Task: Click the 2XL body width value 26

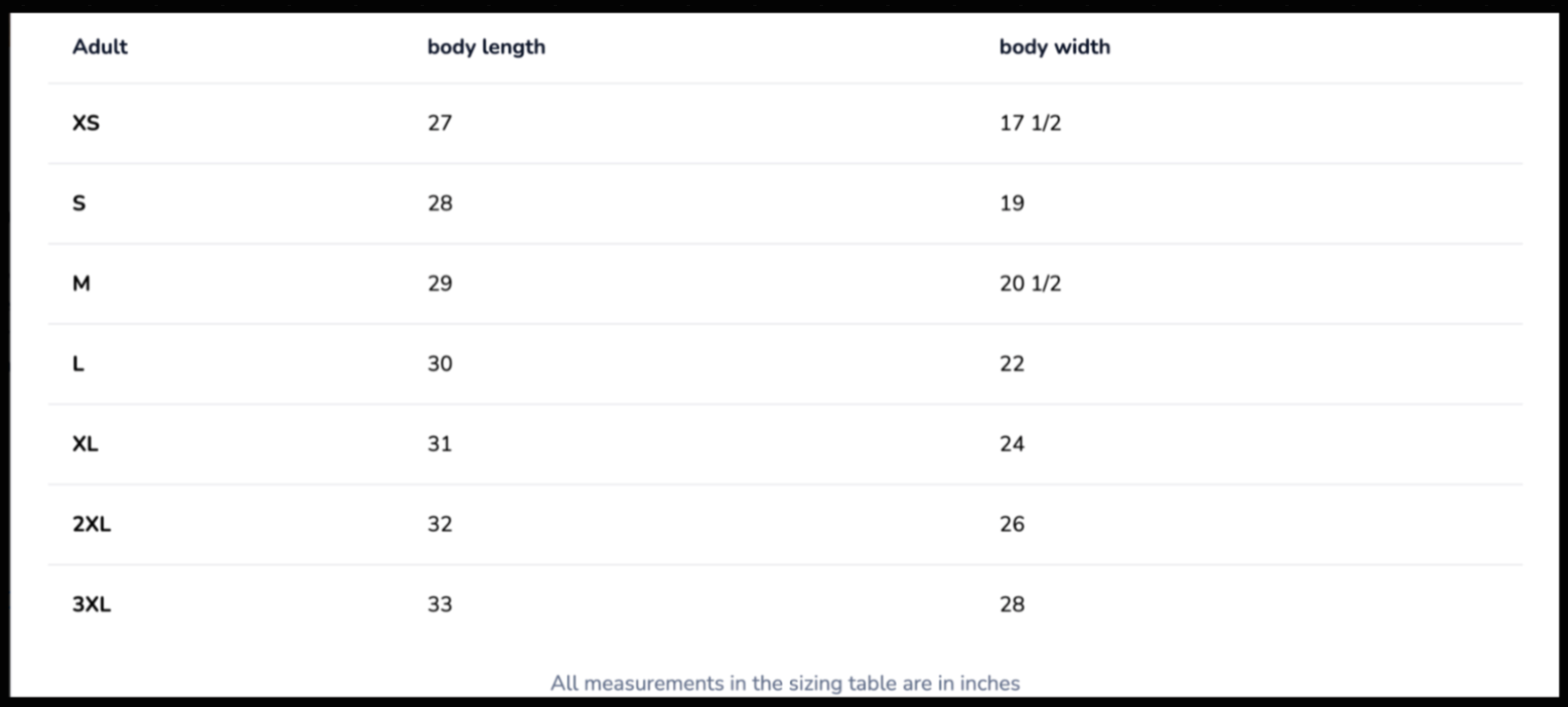Action: coord(1012,524)
